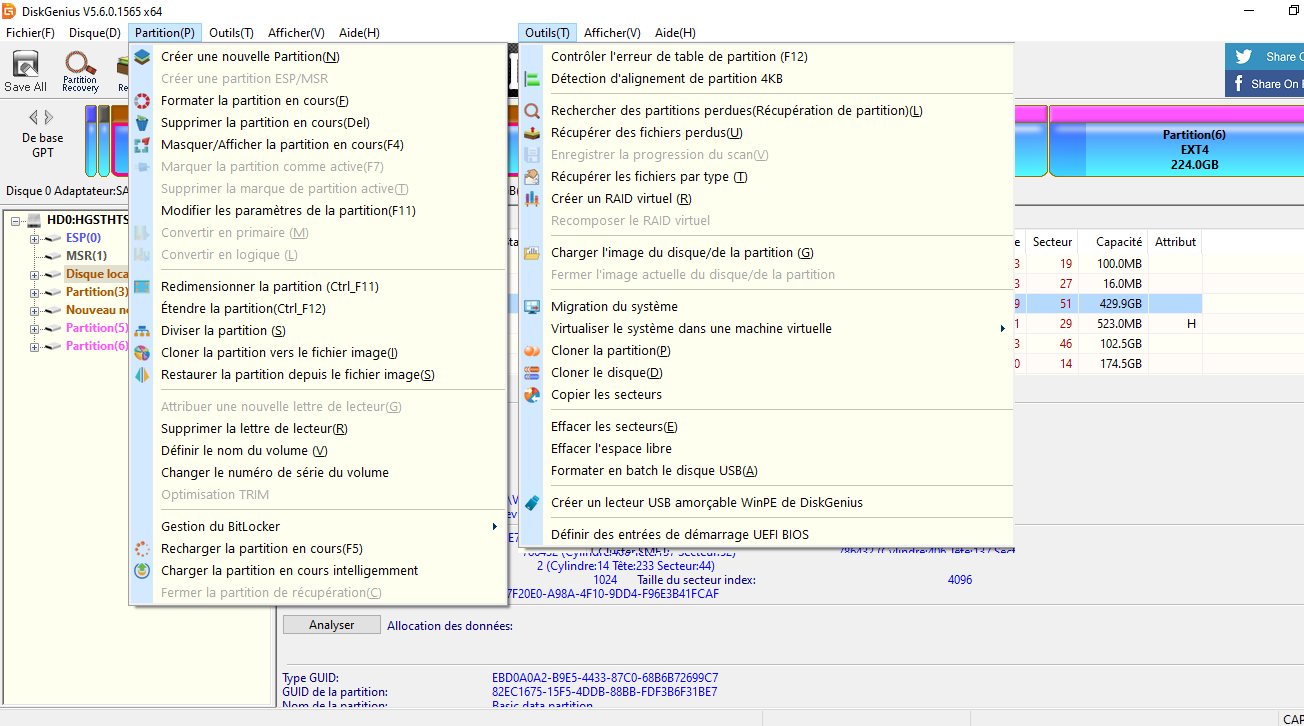The image size is (1304, 726).
Task: Expand the Partition(5) tree node
Action: 34,328
